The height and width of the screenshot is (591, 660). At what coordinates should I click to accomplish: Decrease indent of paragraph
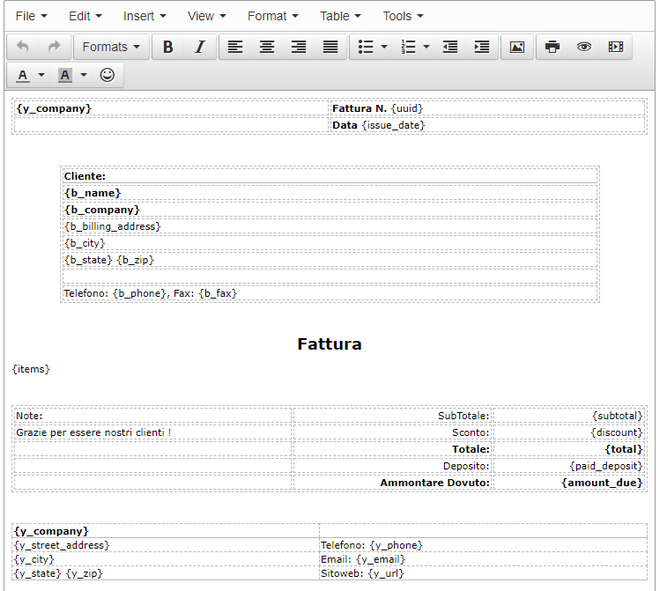click(450, 47)
